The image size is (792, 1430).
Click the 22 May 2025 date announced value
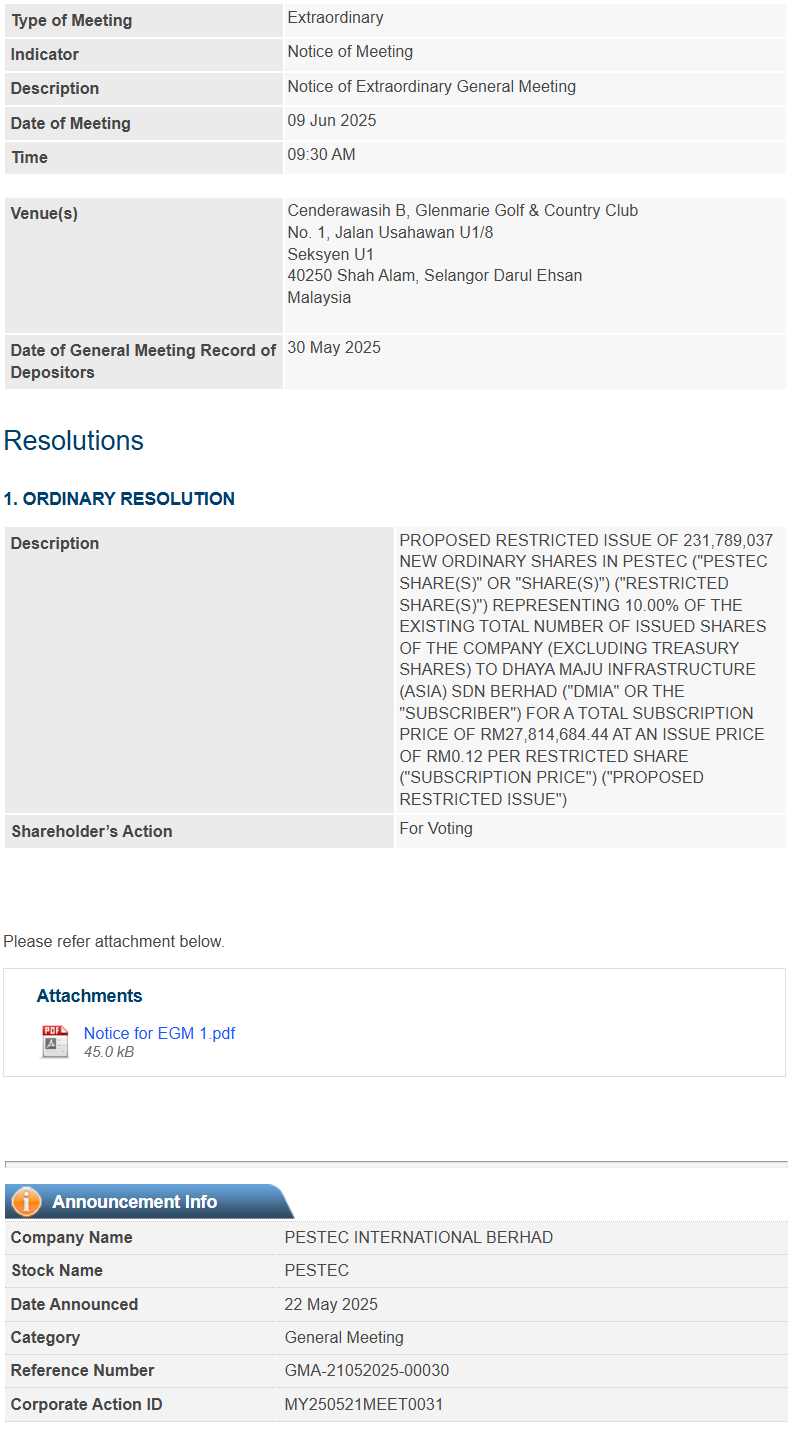click(331, 1305)
